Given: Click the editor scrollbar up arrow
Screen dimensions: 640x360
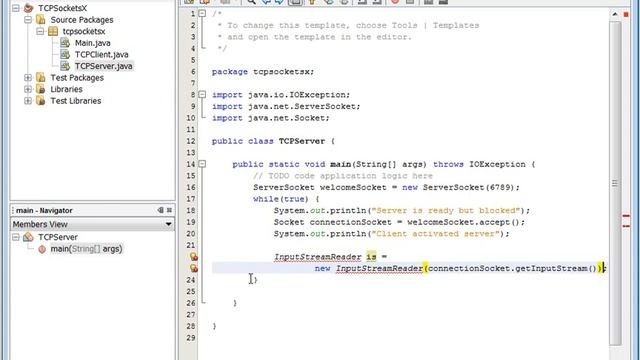Looking at the screenshot, I should [615, 14].
